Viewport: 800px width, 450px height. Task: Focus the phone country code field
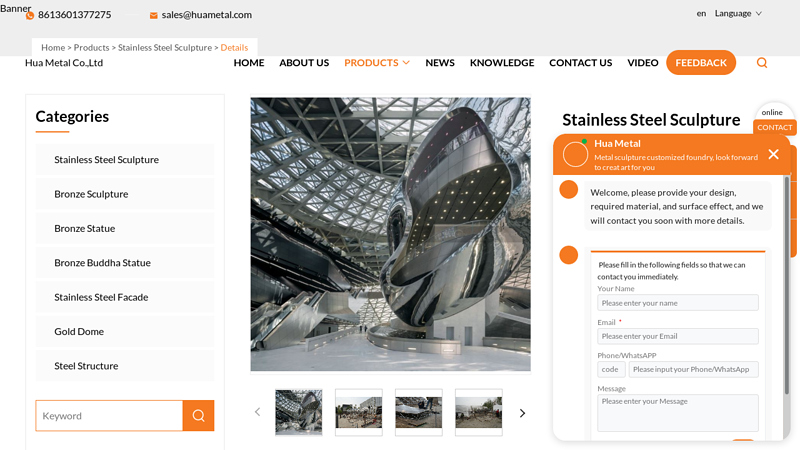(611, 369)
